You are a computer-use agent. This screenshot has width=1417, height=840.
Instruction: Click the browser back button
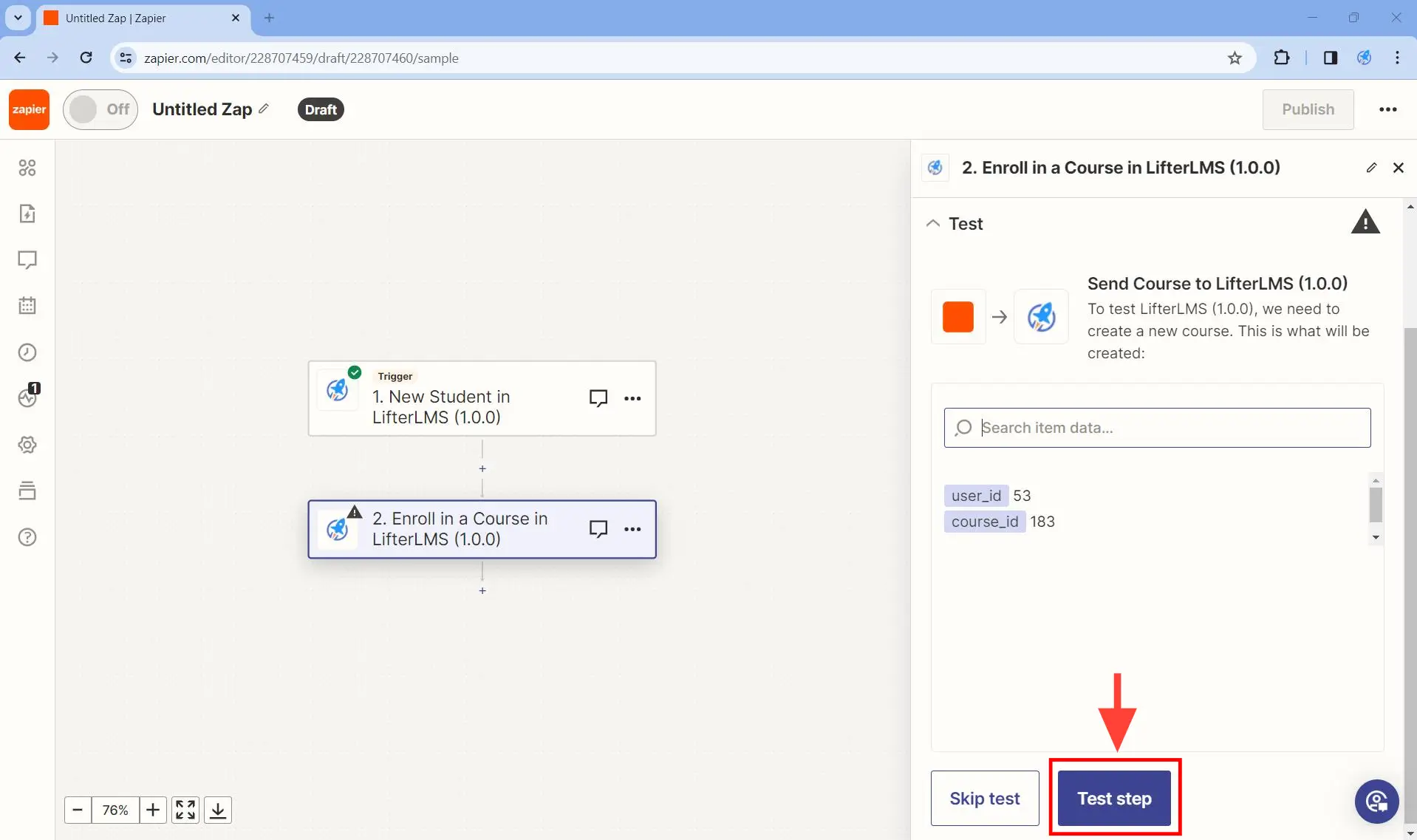[x=20, y=58]
